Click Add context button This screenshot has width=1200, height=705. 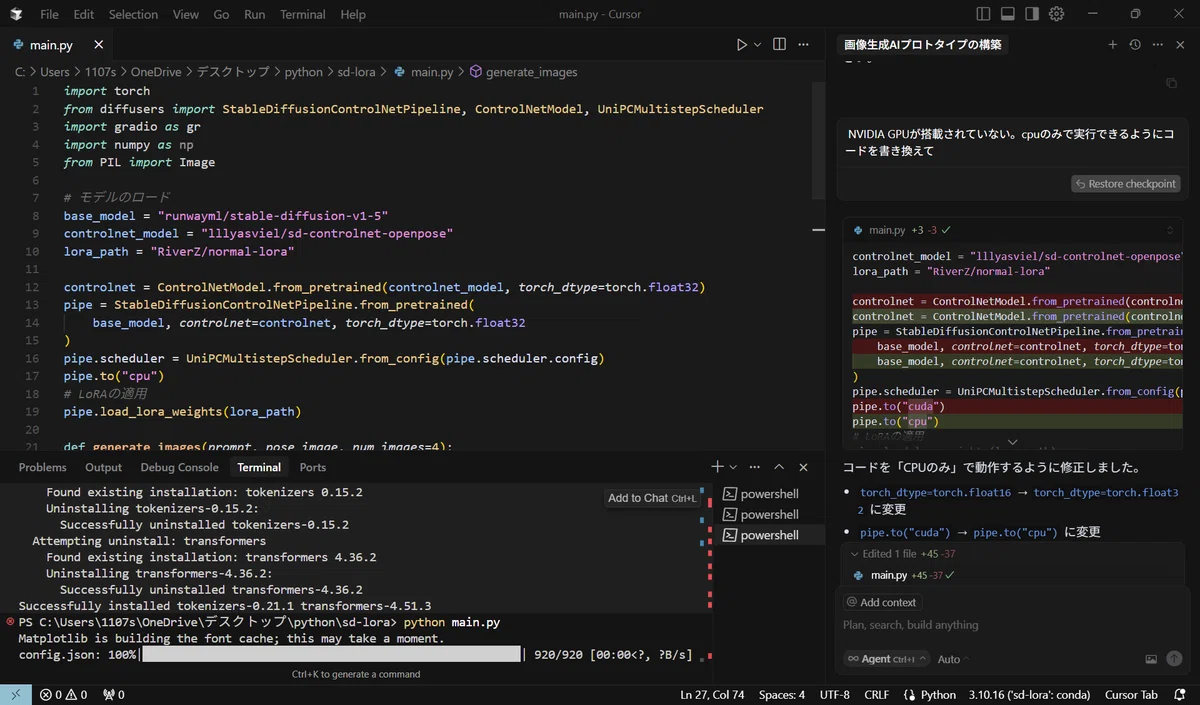click(881, 602)
